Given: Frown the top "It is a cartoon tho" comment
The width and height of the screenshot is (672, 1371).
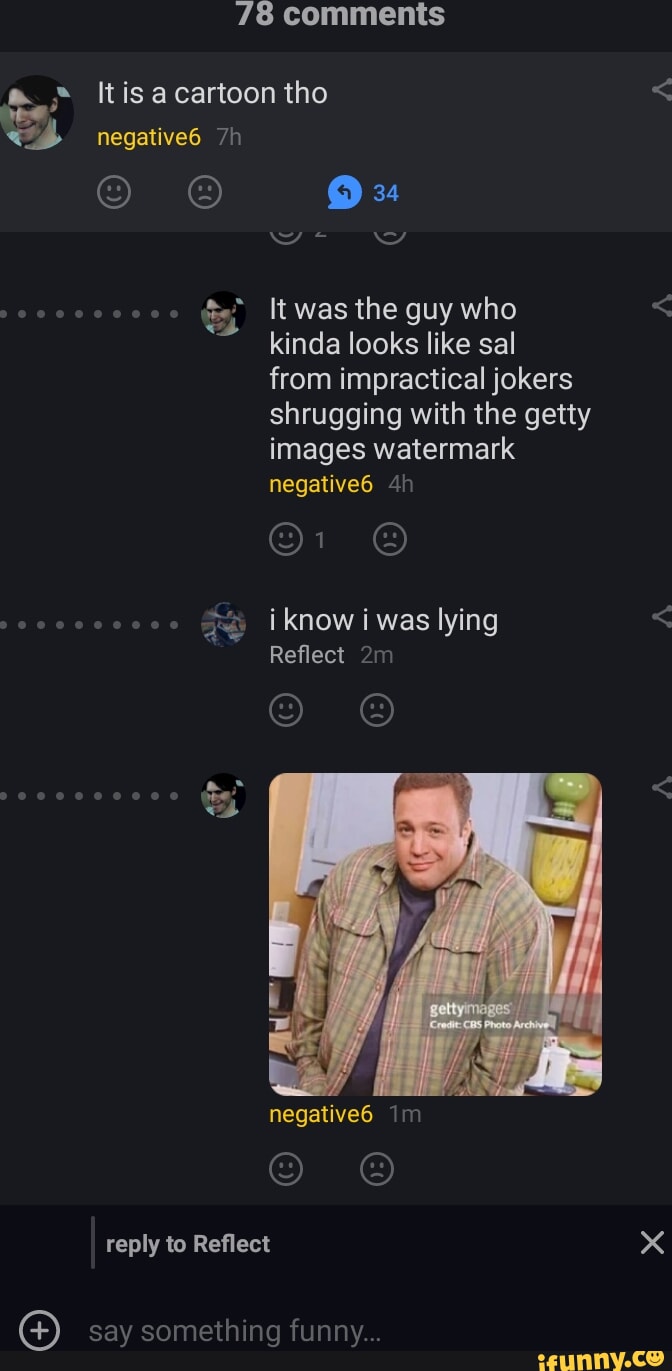Looking at the screenshot, I should [205, 191].
